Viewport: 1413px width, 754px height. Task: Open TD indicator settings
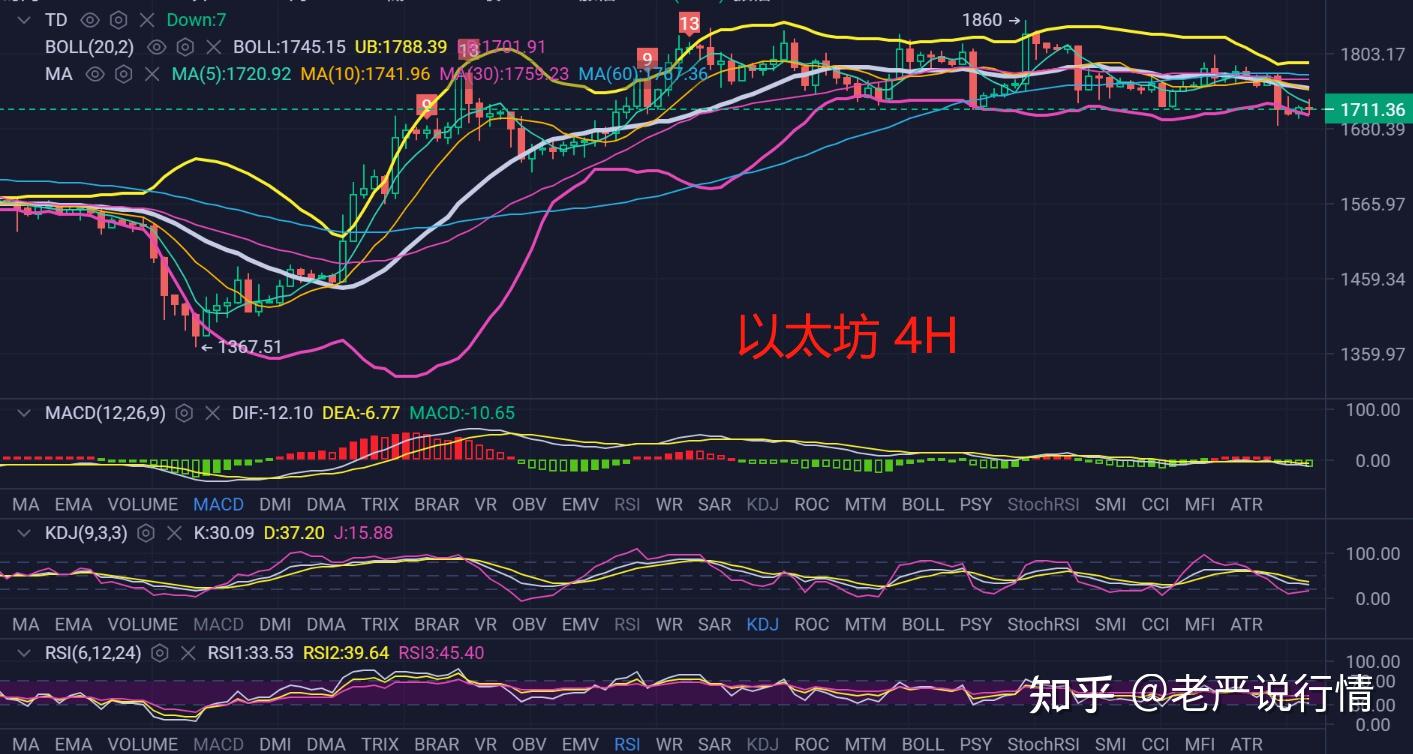118,20
